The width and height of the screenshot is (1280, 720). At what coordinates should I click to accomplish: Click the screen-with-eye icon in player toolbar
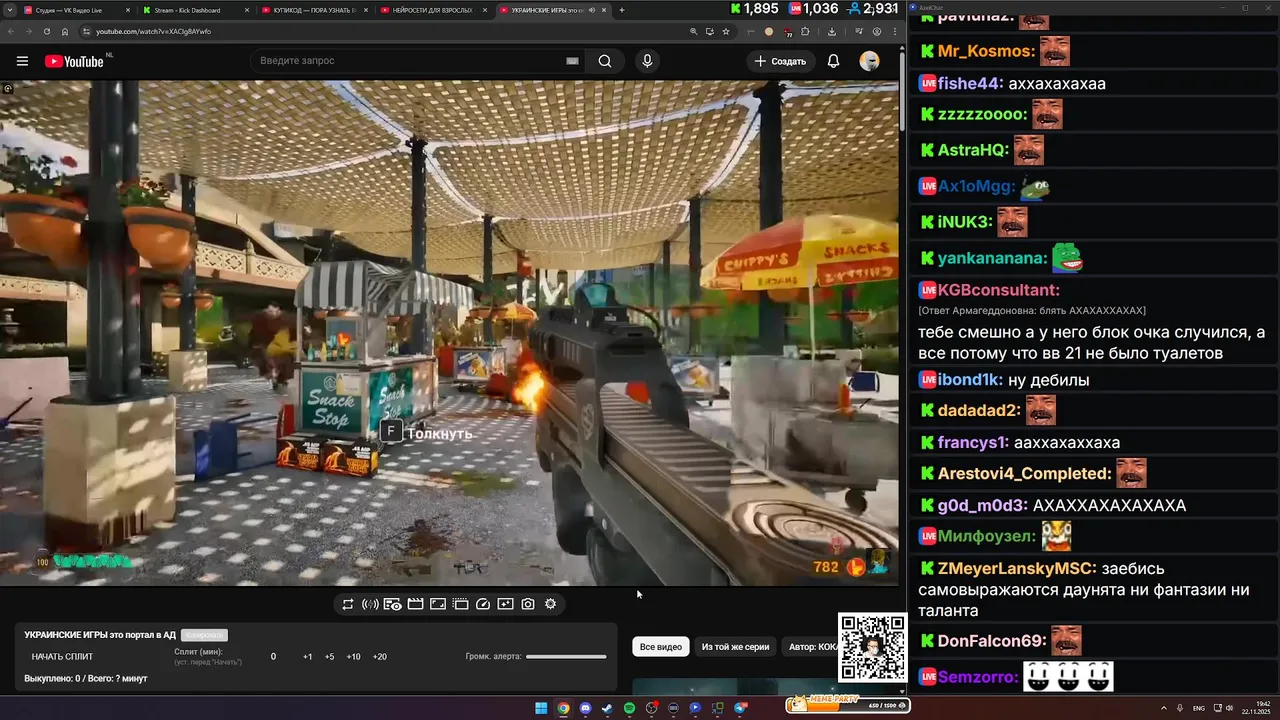392,604
